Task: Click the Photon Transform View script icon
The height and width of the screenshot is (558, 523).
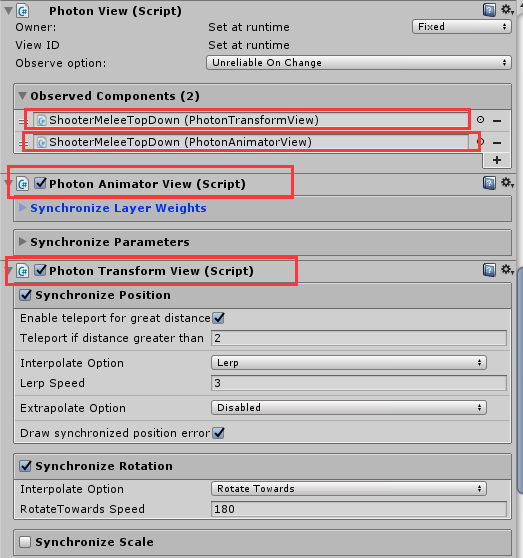Action: point(23,271)
